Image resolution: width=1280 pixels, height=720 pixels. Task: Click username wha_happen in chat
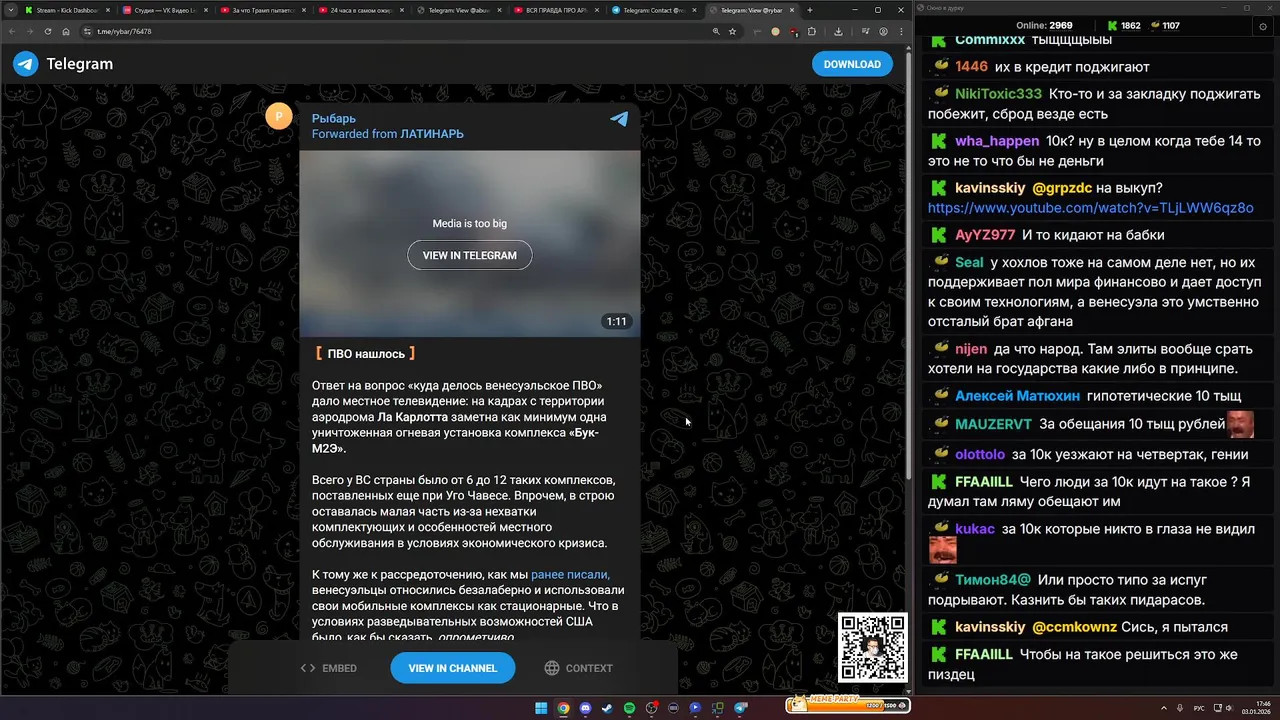(997, 141)
